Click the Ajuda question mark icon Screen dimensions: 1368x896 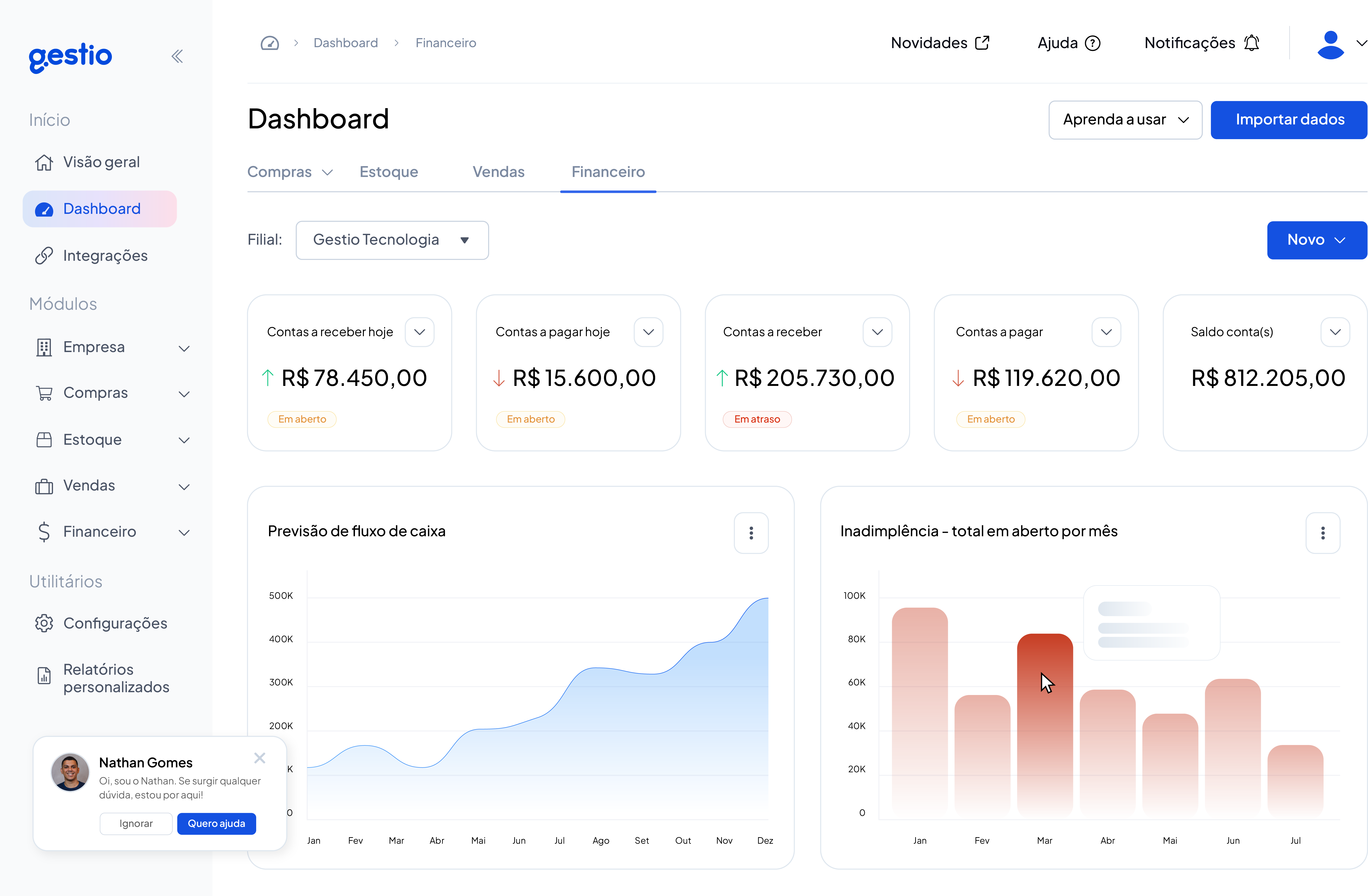point(1092,43)
